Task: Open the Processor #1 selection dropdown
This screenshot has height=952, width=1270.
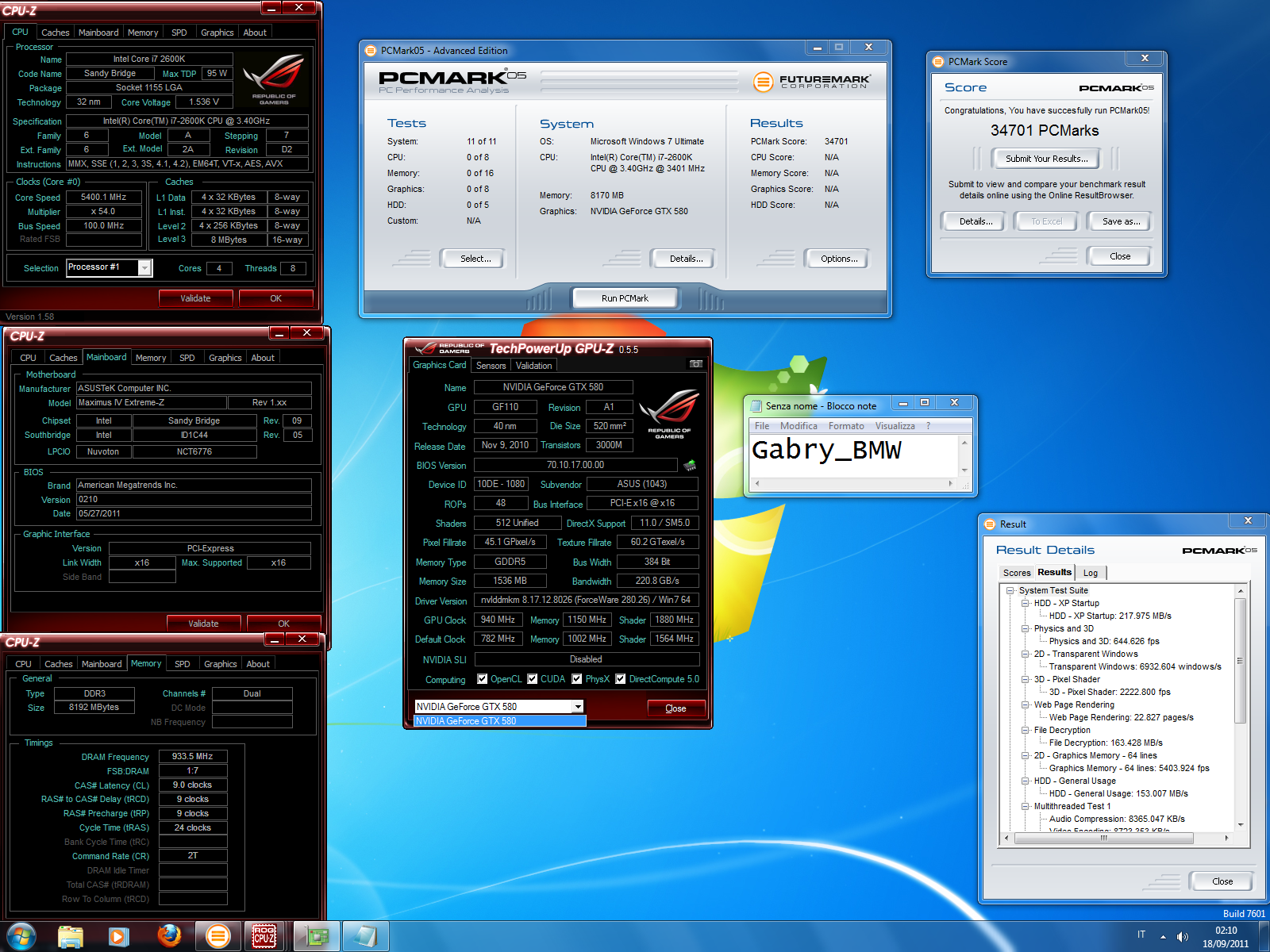Action: [x=144, y=268]
